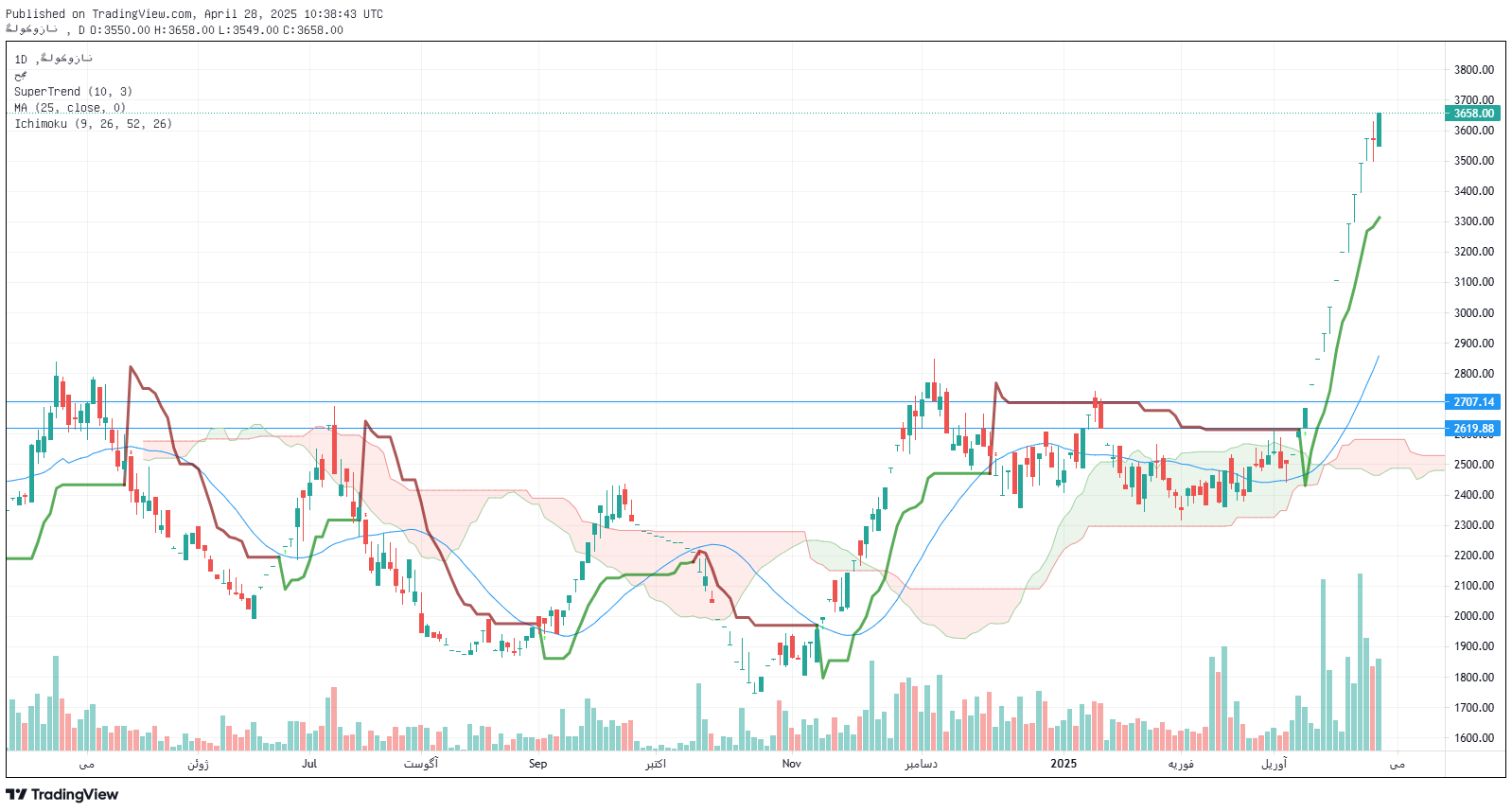
Task: Click the 1600.00 tick on price scale
Action: coord(1473,738)
